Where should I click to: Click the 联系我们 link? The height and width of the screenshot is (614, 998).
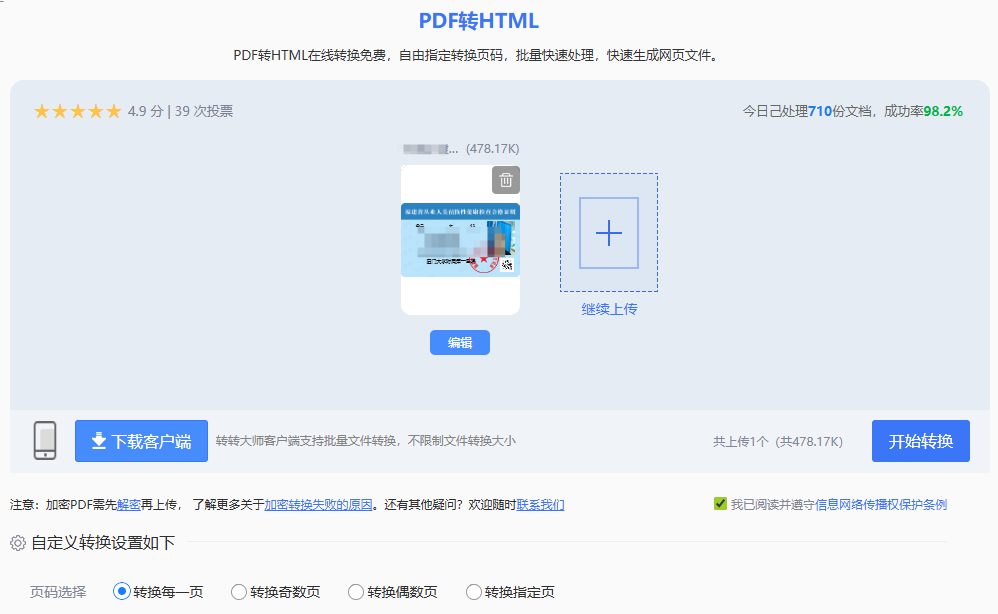540,505
